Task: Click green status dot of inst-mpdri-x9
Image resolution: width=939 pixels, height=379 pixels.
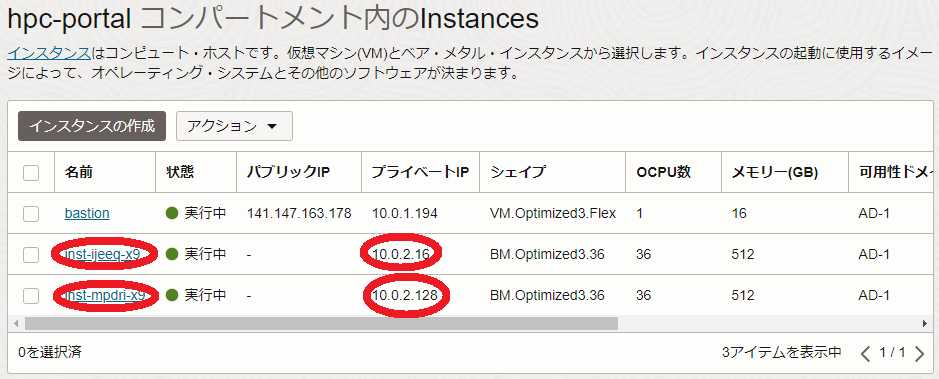Action: point(172,295)
